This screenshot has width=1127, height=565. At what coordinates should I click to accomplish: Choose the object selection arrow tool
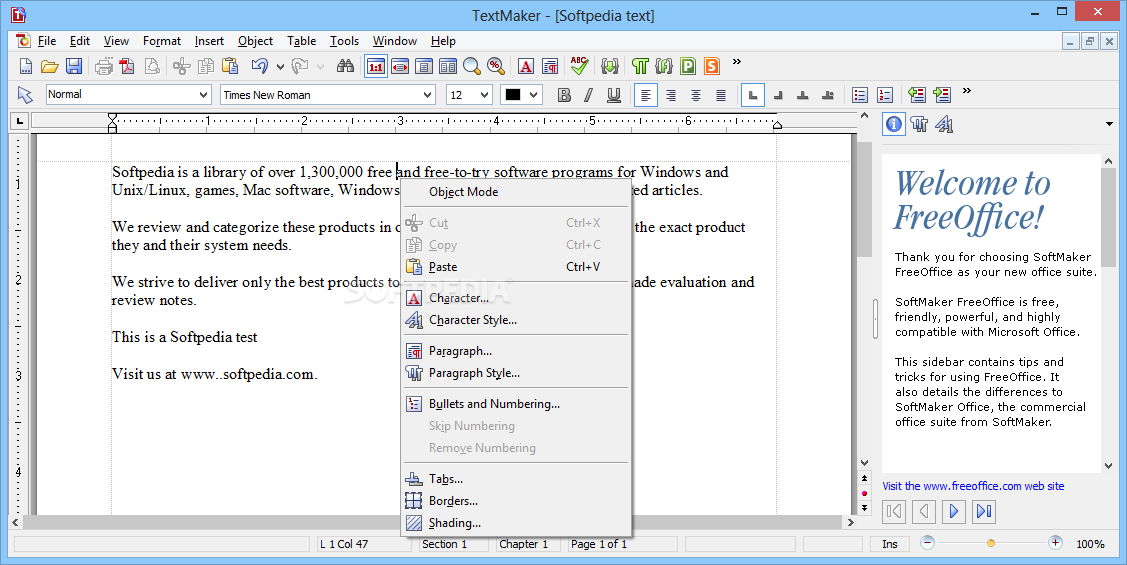click(25, 95)
